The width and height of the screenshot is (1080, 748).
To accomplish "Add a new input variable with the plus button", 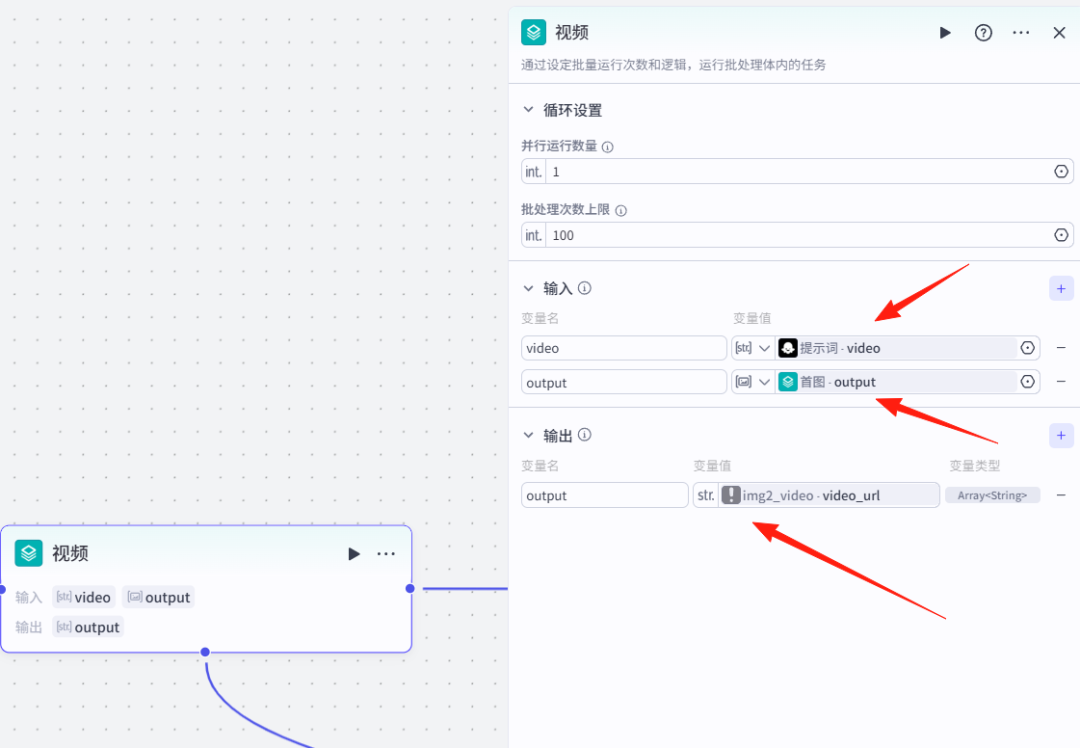I will (x=1060, y=288).
